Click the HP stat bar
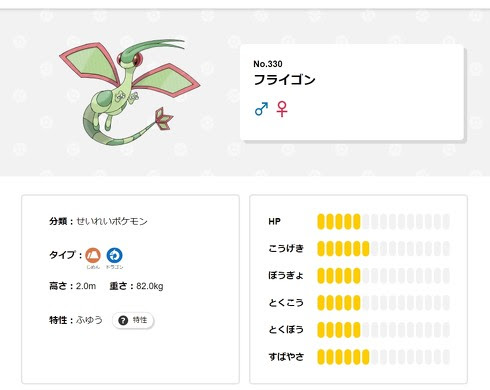 [383, 222]
